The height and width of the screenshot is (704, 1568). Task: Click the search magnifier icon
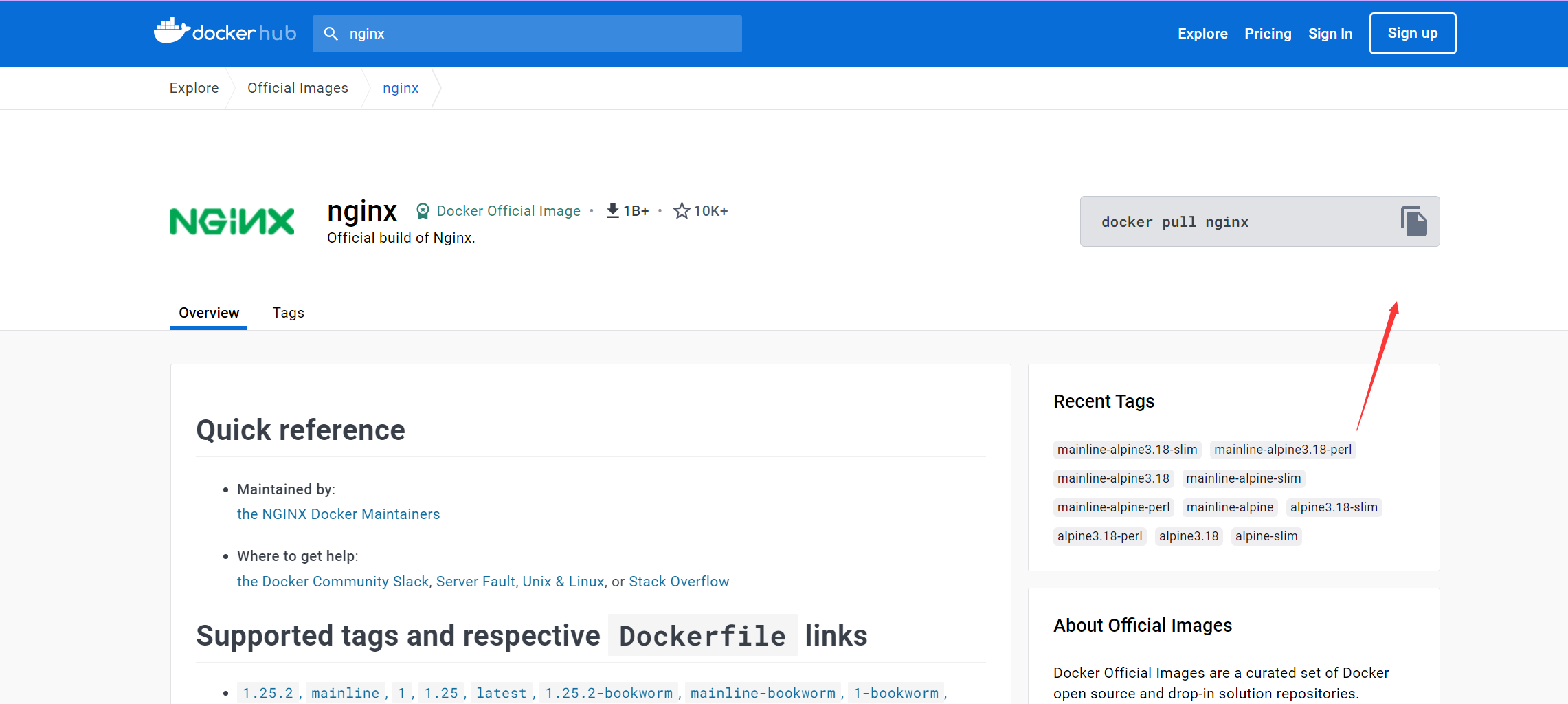331,34
